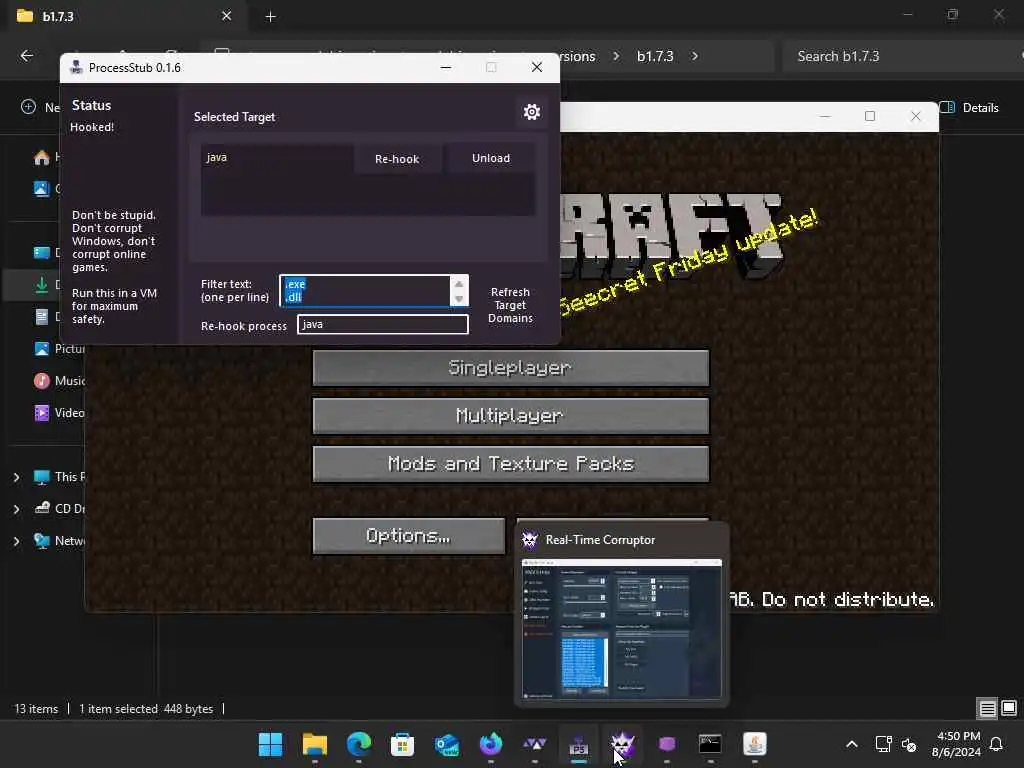Open the ProcessStub settings gear
1024x768 pixels.
(532, 112)
